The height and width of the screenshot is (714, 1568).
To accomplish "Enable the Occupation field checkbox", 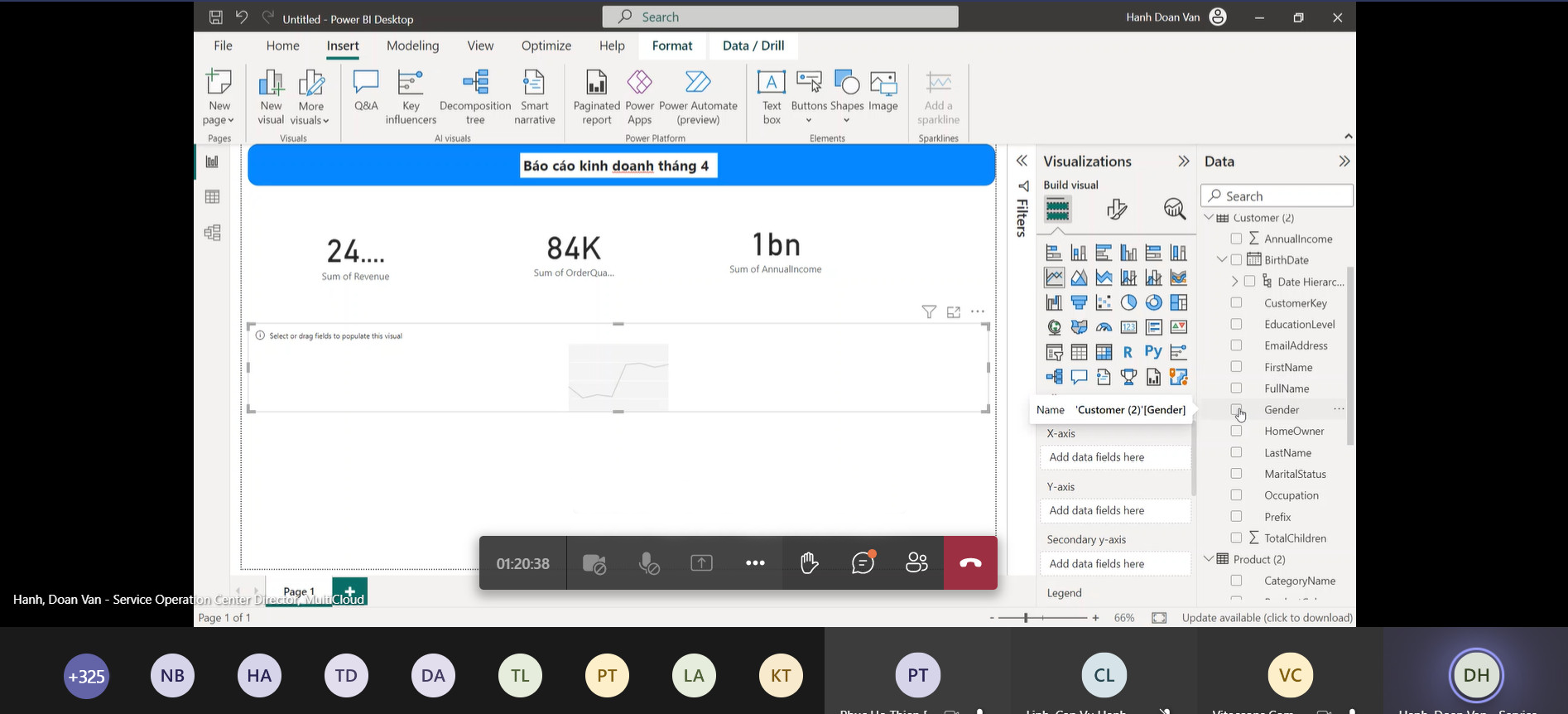I will click(1236, 495).
